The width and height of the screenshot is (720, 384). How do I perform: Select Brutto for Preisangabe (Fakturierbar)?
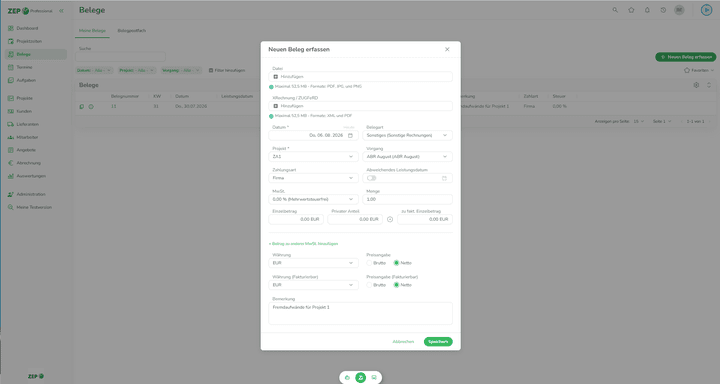369,285
